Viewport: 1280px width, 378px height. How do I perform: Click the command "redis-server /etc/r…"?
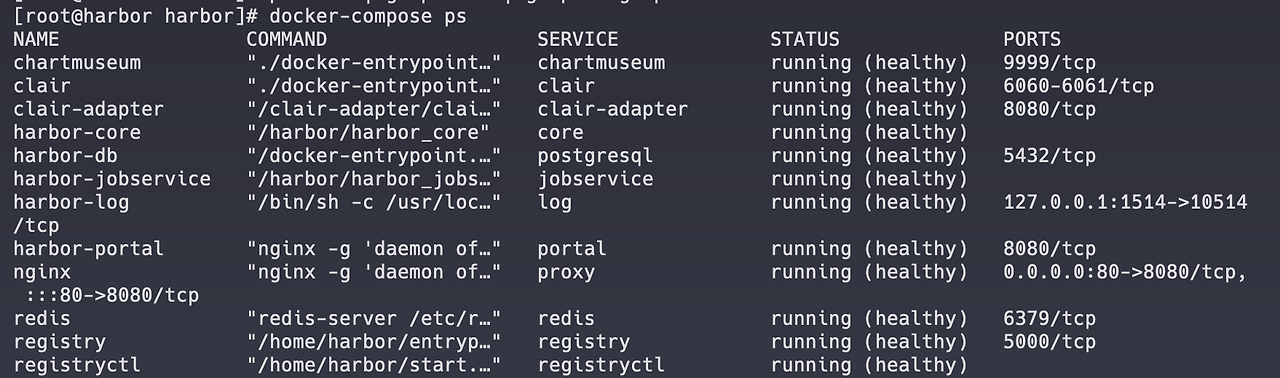374,318
